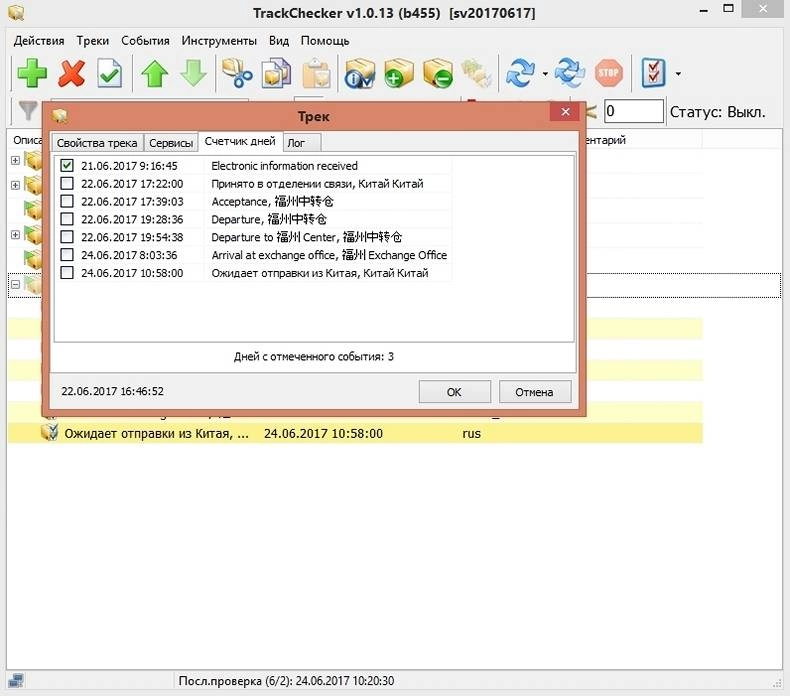Click the box with green plus icon
The width and height of the screenshot is (790, 696).
(x=399, y=74)
